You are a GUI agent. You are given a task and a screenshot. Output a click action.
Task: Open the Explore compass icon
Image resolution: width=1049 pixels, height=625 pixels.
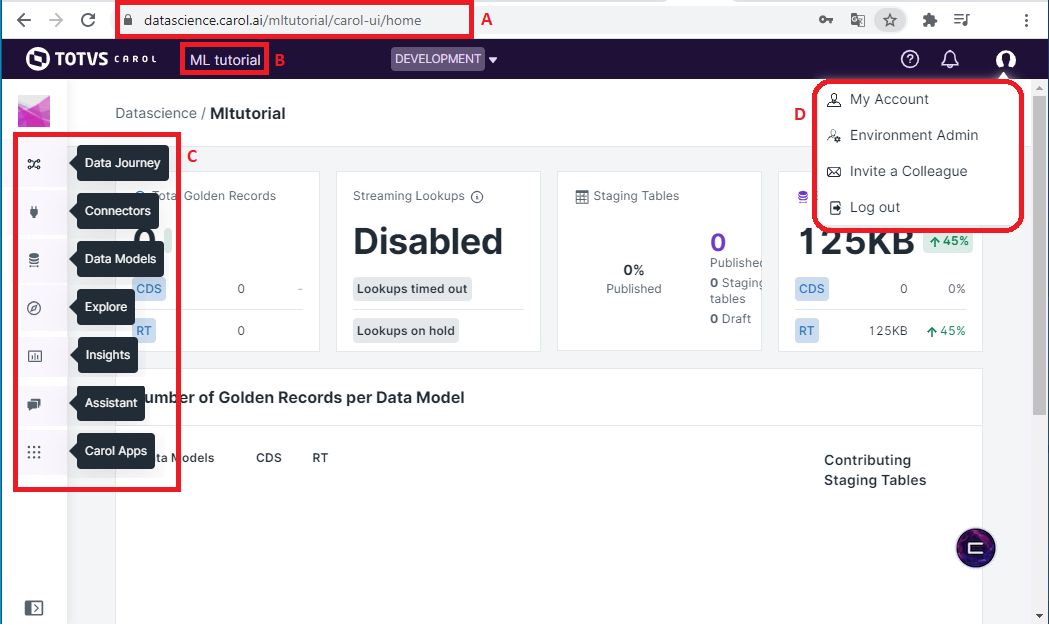click(x=34, y=308)
